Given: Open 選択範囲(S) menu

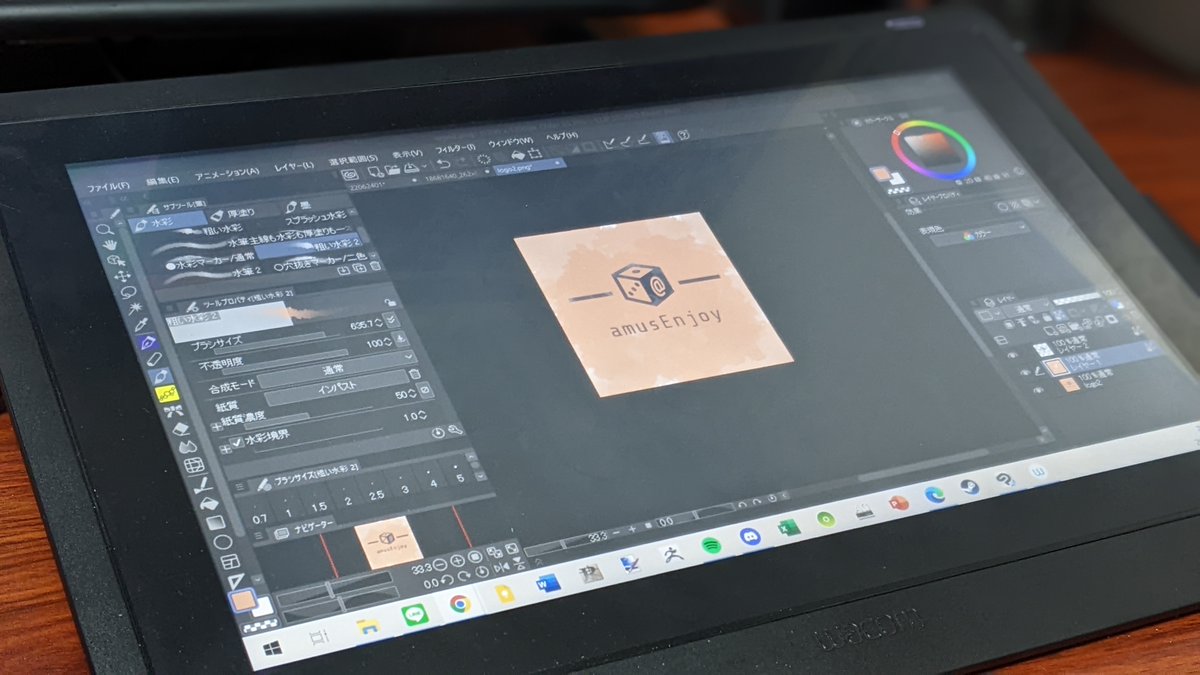Looking at the screenshot, I should pyautogui.click(x=353, y=160).
